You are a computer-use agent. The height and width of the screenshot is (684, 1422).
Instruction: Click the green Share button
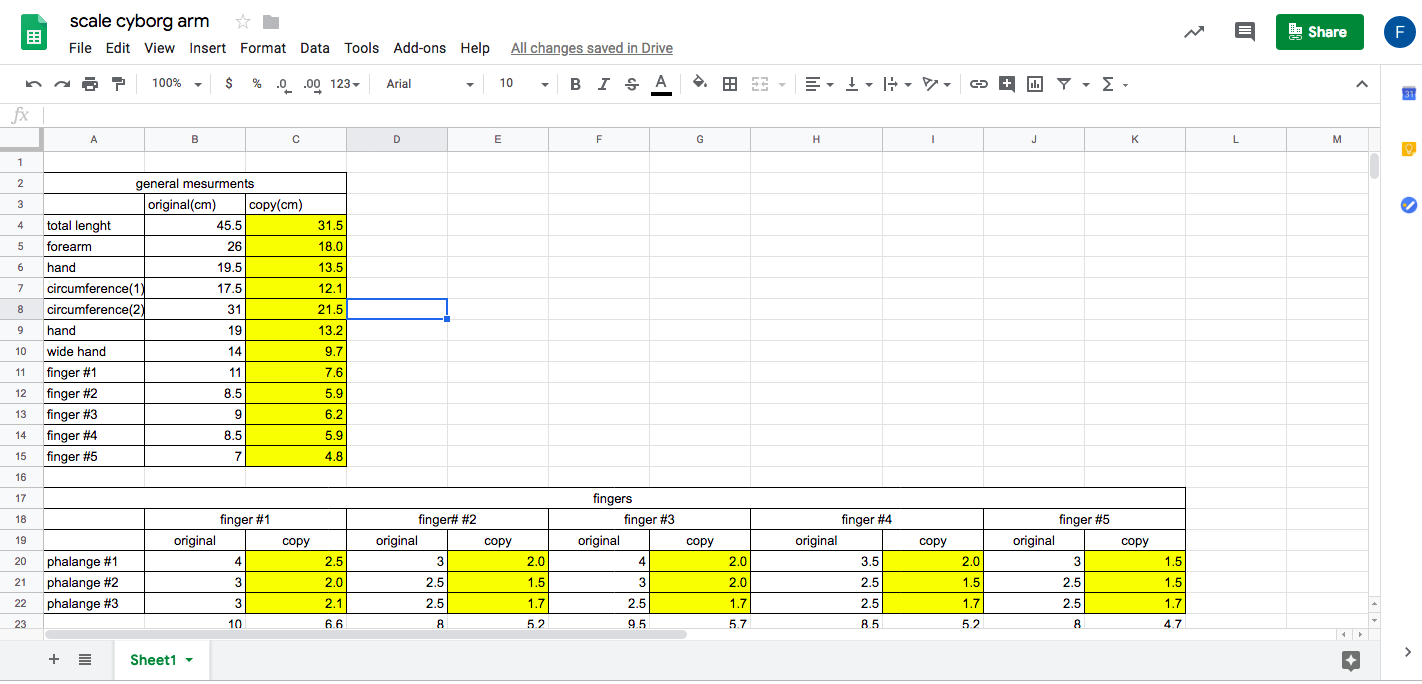click(1319, 32)
